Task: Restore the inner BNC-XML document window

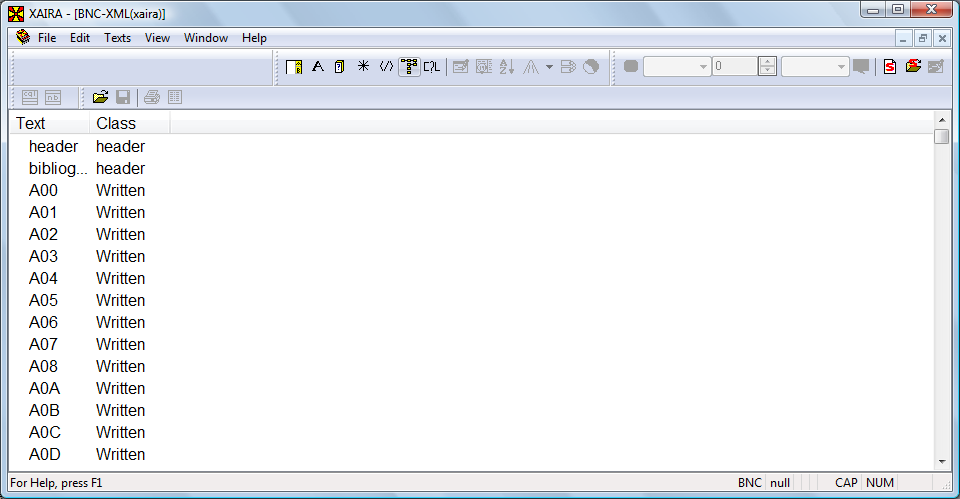Action: (x=923, y=38)
